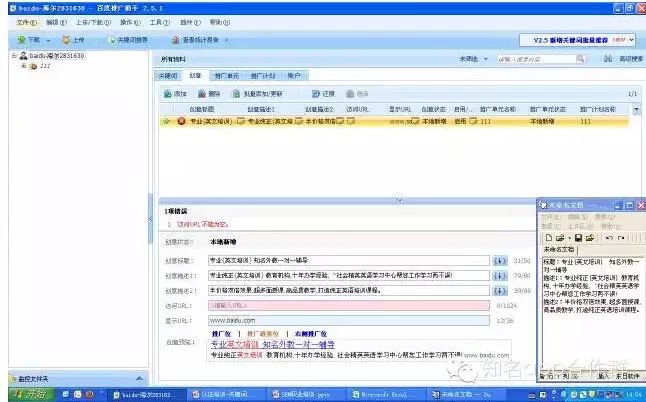Open dropdown arrow next to 下载
The image size is (646, 402).
48,40
